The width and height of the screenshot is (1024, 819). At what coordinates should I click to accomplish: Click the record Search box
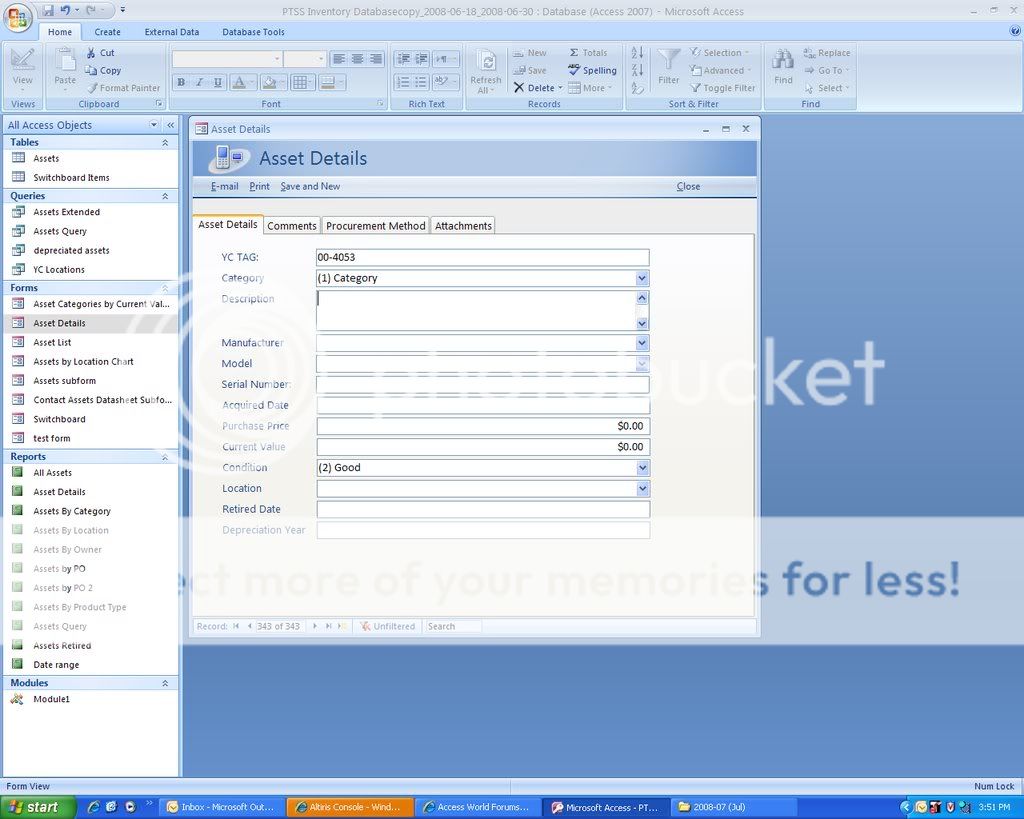453,626
